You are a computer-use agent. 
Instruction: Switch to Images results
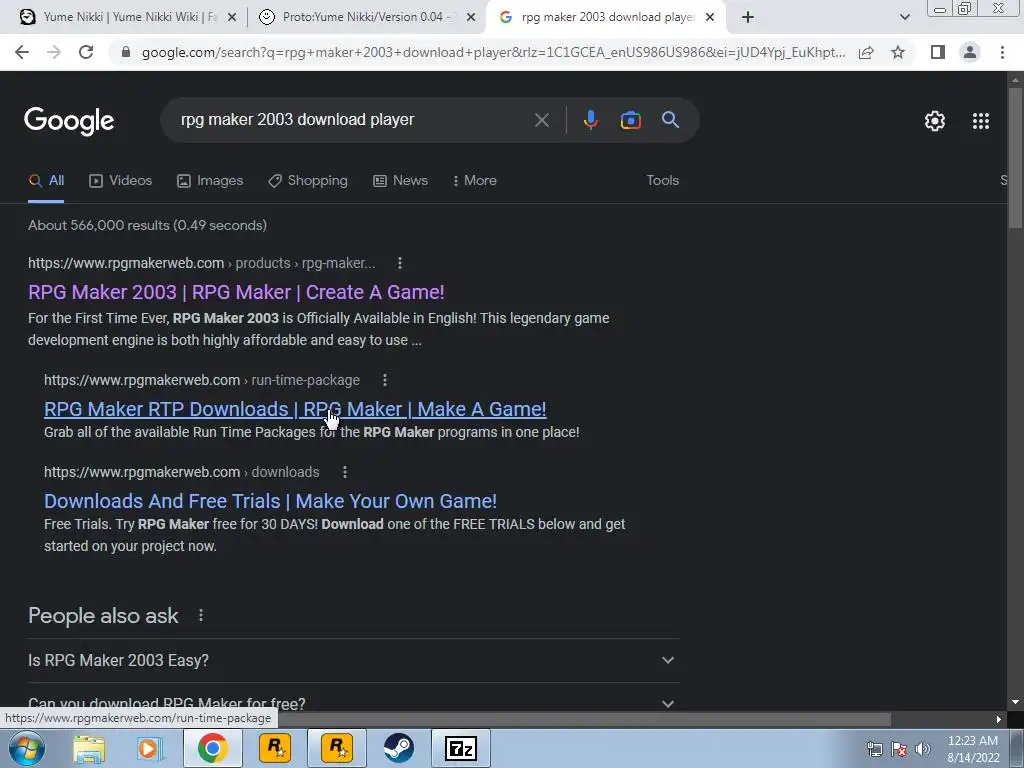click(x=210, y=180)
